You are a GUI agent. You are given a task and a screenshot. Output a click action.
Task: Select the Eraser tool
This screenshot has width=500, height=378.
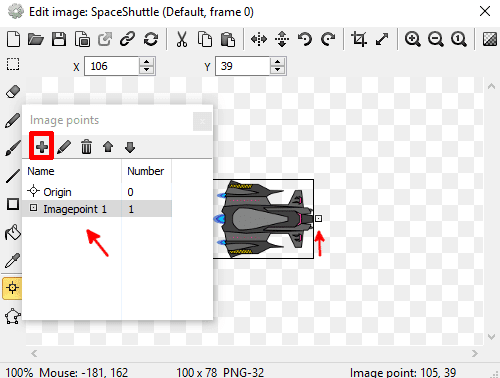click(13, 91)
